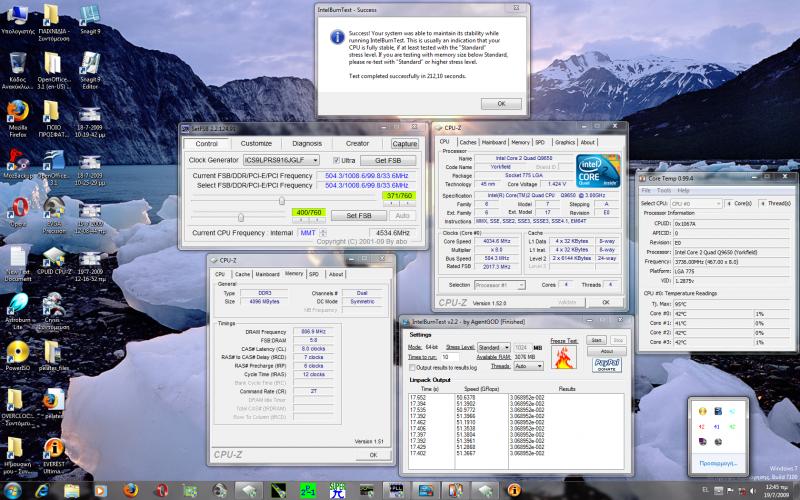This screenshot has height=500, width=800.
Task: Click the volume icon in the system tray
Action: 753,491
